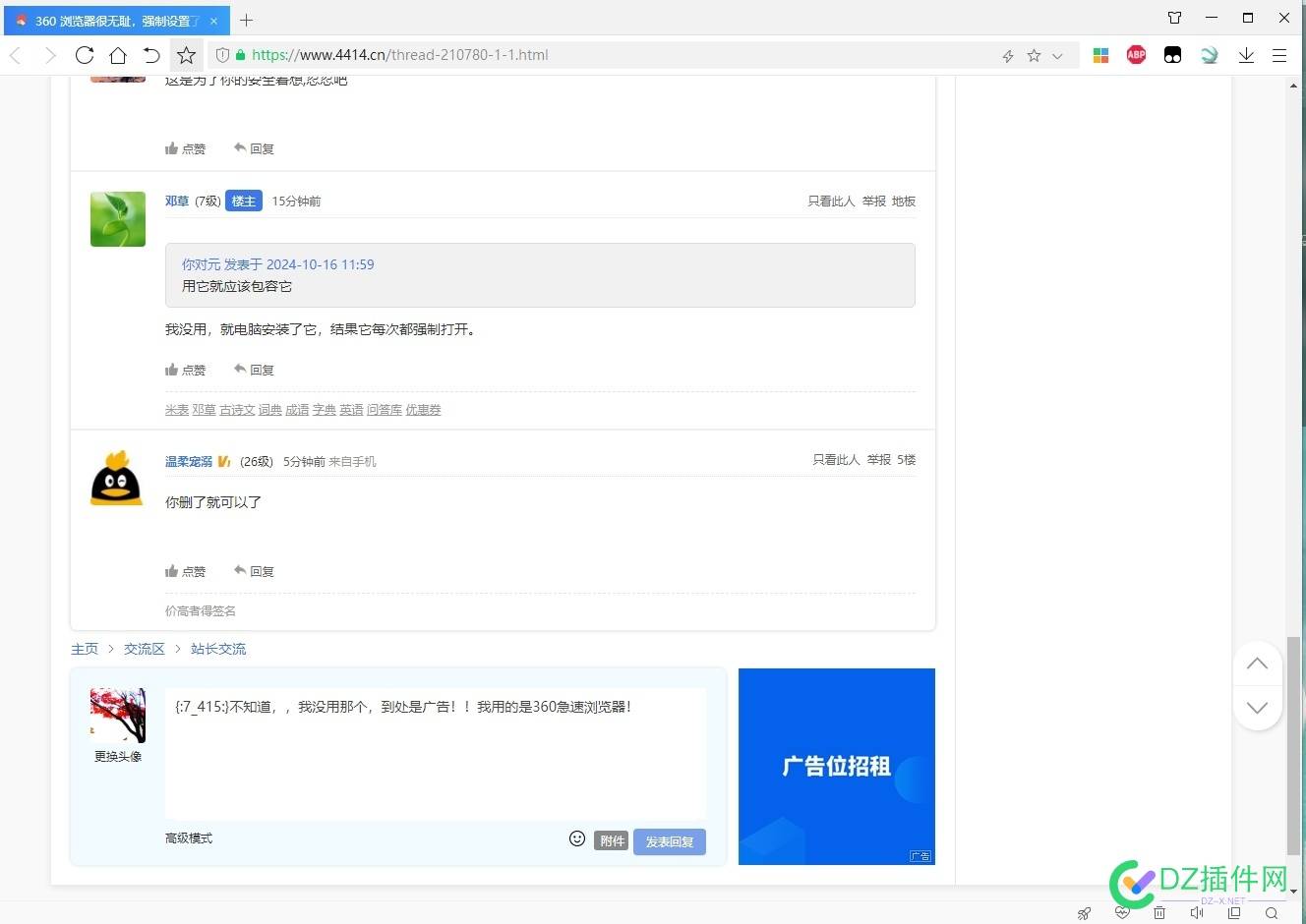This screenshot has width=1306, height=924.
Task: Click the black Tampermonkey extension icon
Action: pyautogui.click(x=1172, y=55)
